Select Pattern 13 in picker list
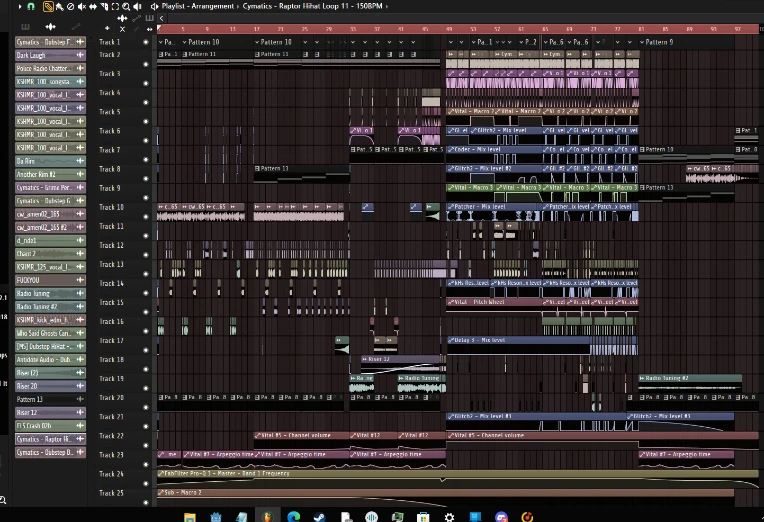Screen dimensions: 764x522 (50, 399)
